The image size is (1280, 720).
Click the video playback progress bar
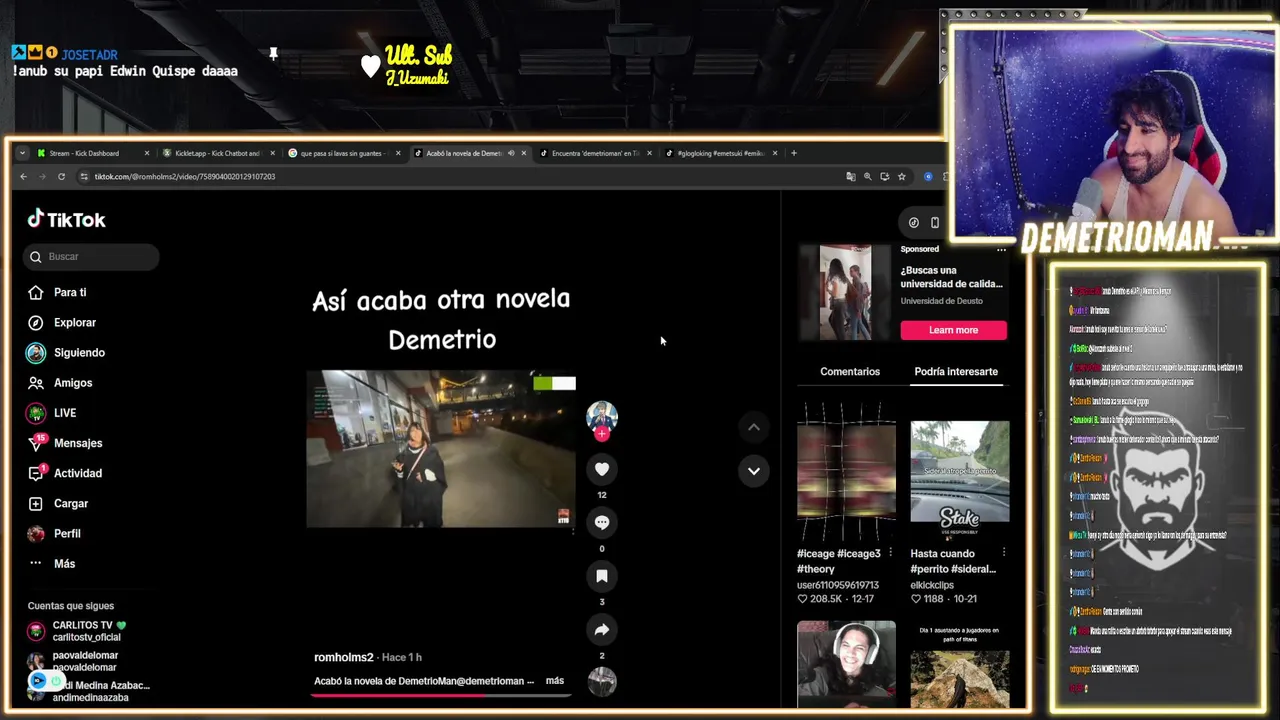coord(441,694)
